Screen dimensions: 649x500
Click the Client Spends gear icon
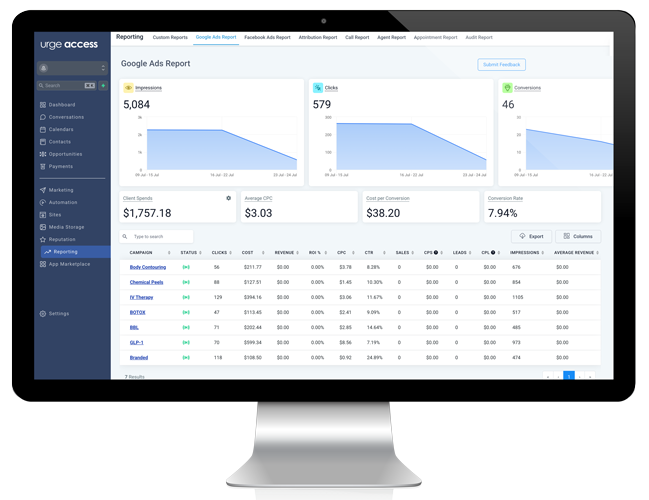tap(228, 198)
